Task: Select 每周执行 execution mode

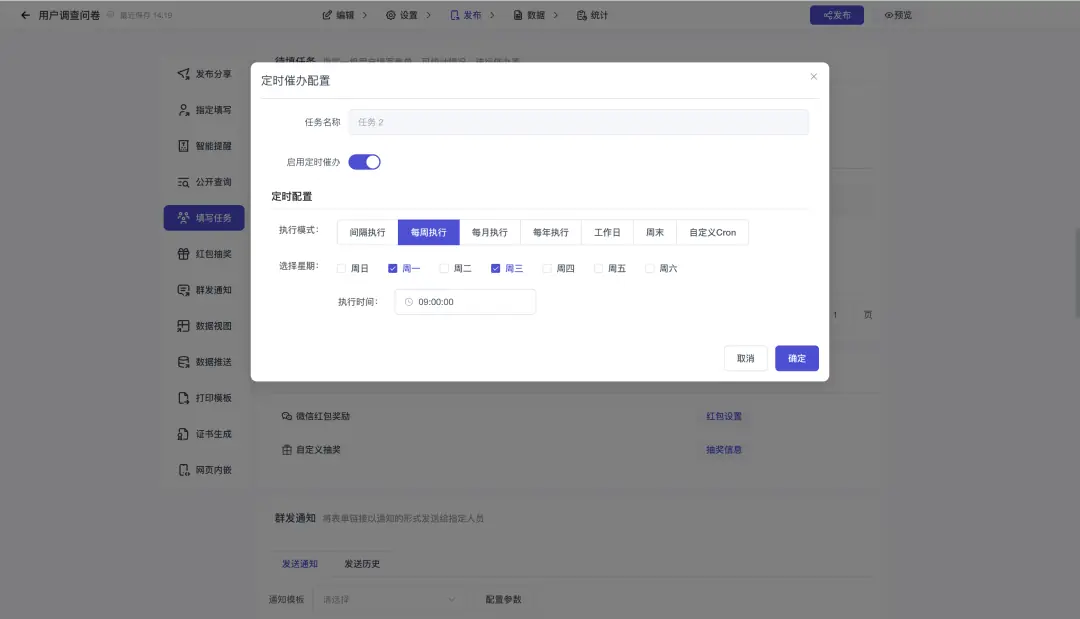Action: click(x=428, y=232)
